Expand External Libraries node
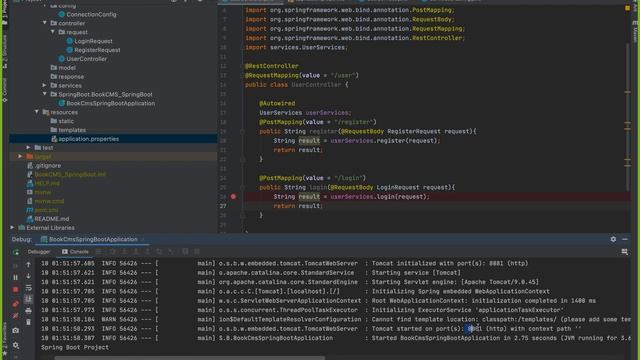The height and width of the screenshot is (360, 640). [12, 227]
